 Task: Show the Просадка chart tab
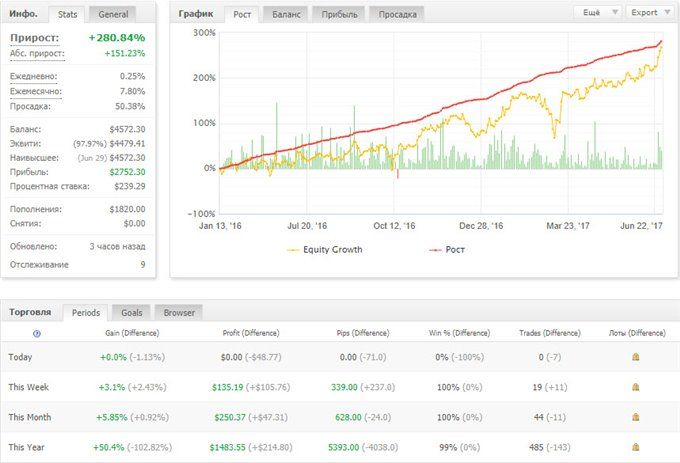(397, 14)
